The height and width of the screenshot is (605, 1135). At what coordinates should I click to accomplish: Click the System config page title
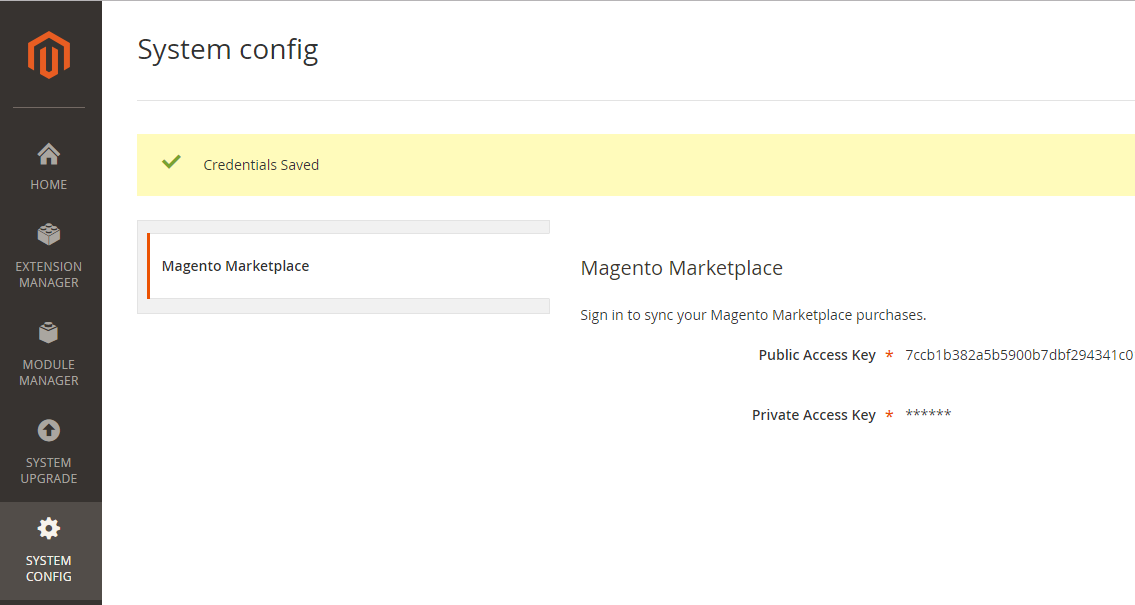click(x=228, y=49)
